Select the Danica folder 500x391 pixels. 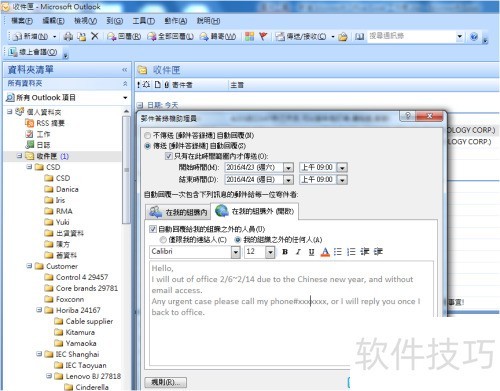pos(62,189)
